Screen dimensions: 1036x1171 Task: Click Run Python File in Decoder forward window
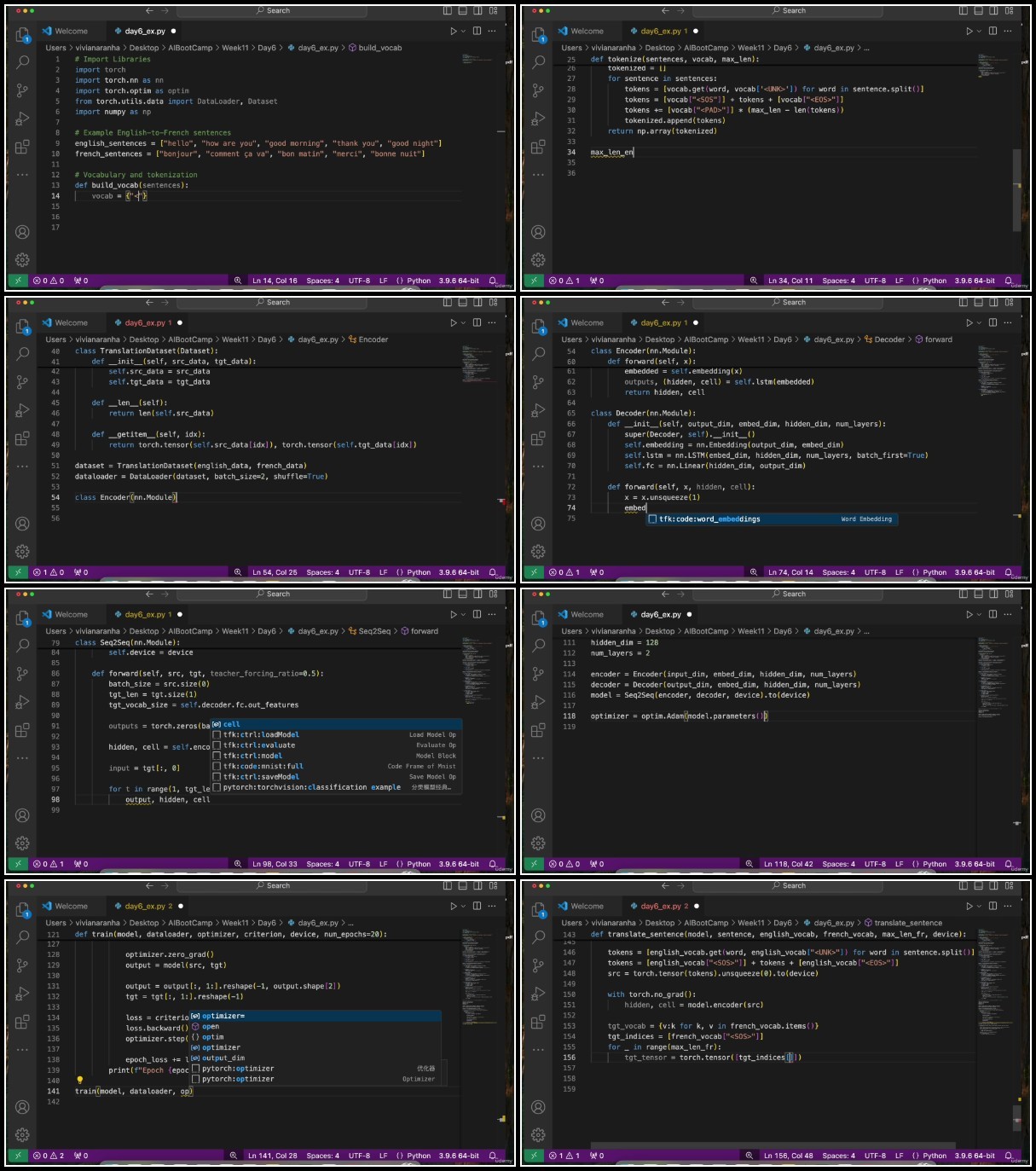(x=969, y=323)
